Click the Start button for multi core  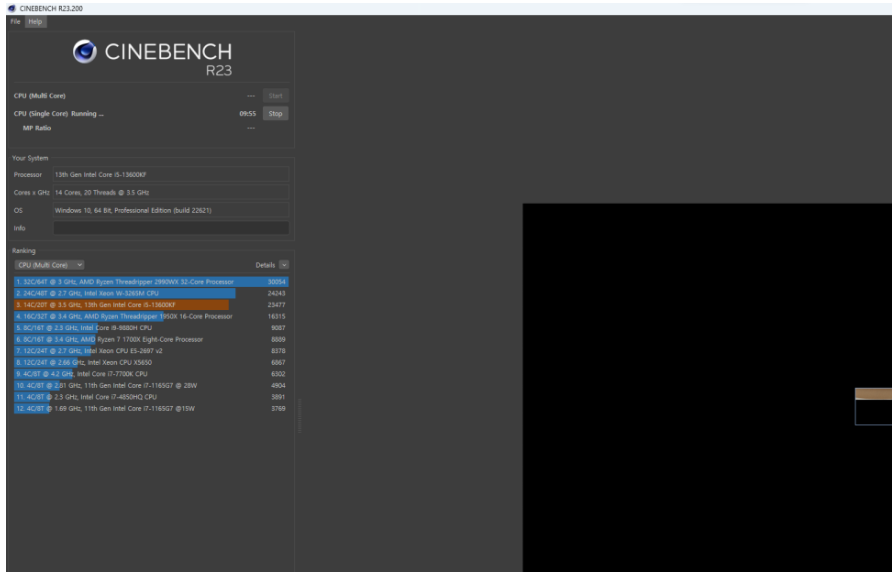click(x=275, y=96)
